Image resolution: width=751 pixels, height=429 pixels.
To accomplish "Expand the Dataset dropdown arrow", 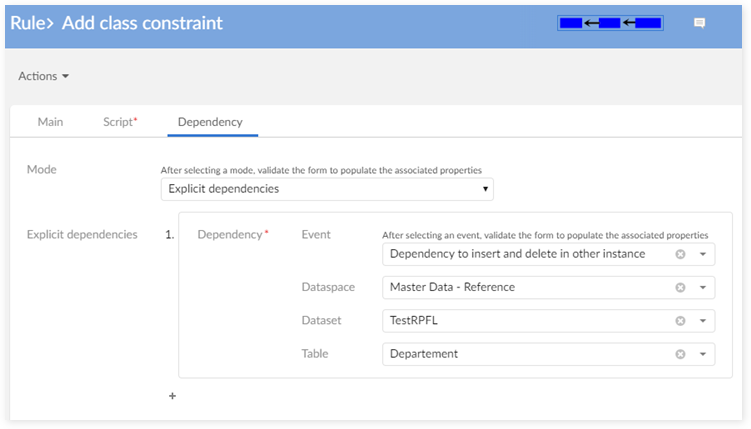I will (x=702, y=321).
